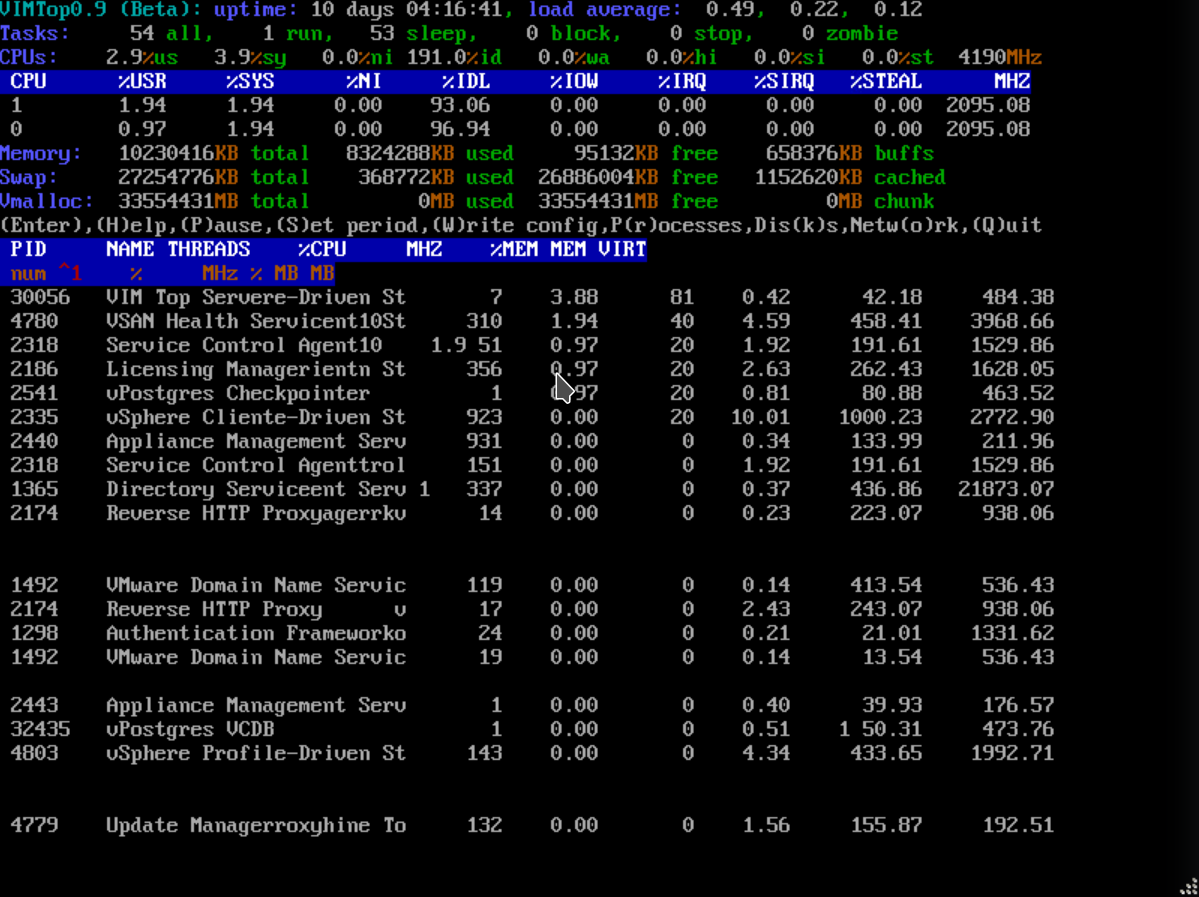This screenshot has width=1199, height=897.
Task: Click the %SYS header in the CPU table
Action: [x=250, y=81]
